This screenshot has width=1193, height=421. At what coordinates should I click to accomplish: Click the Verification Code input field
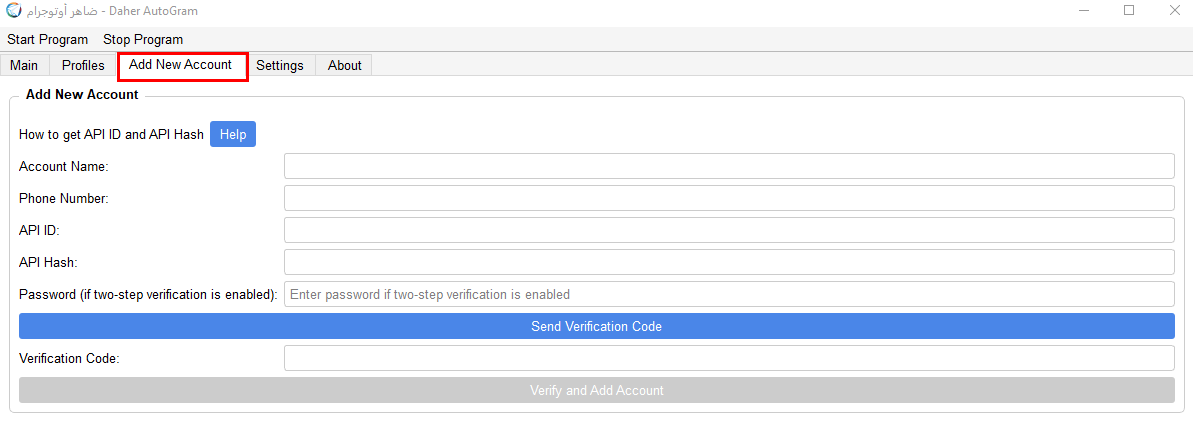[x=729, y=358]
